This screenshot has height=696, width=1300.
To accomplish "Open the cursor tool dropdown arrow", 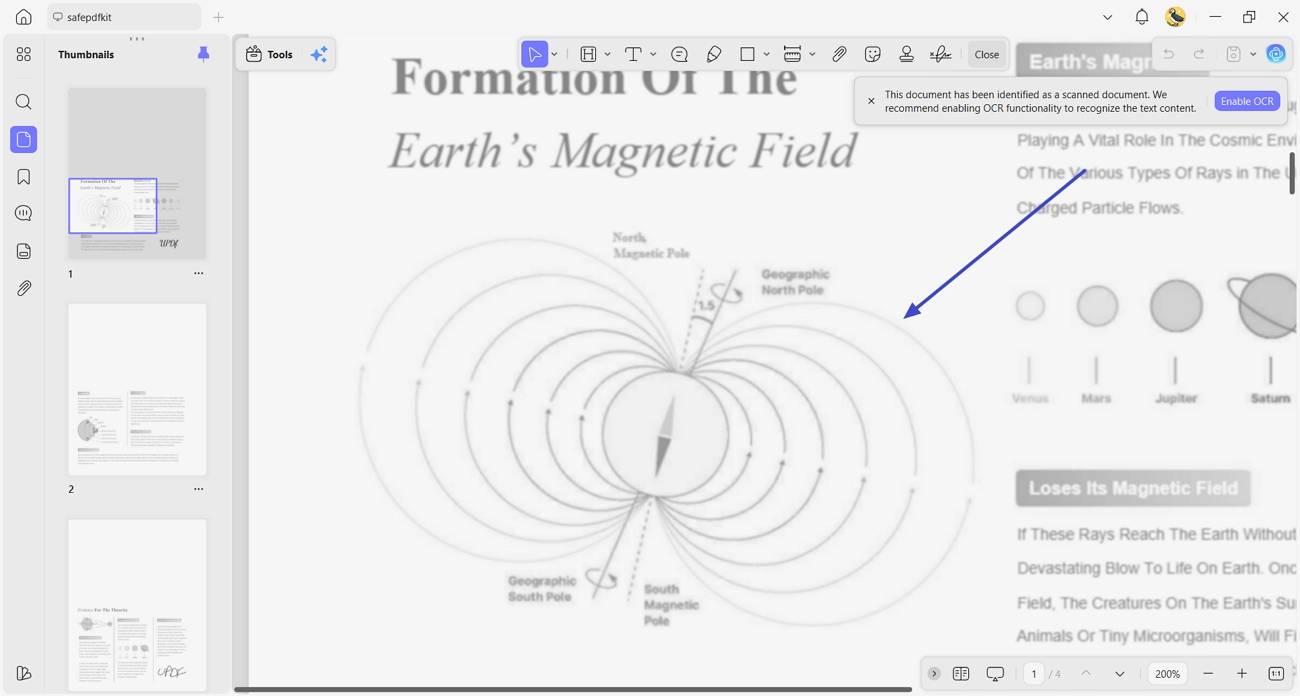I will click(x=554, y=55).
